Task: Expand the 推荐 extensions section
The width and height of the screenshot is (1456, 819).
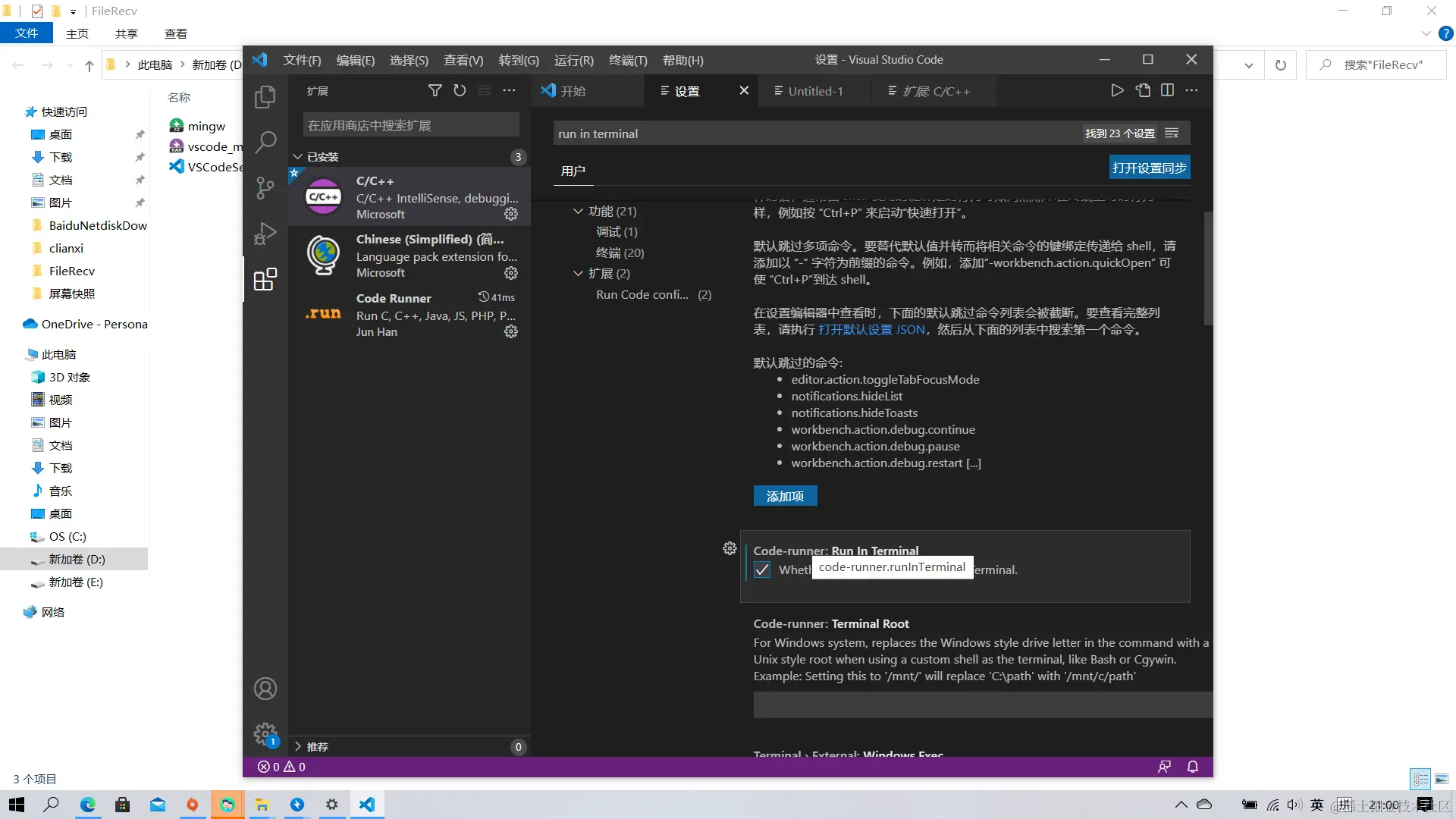Action: coord(298,747)
